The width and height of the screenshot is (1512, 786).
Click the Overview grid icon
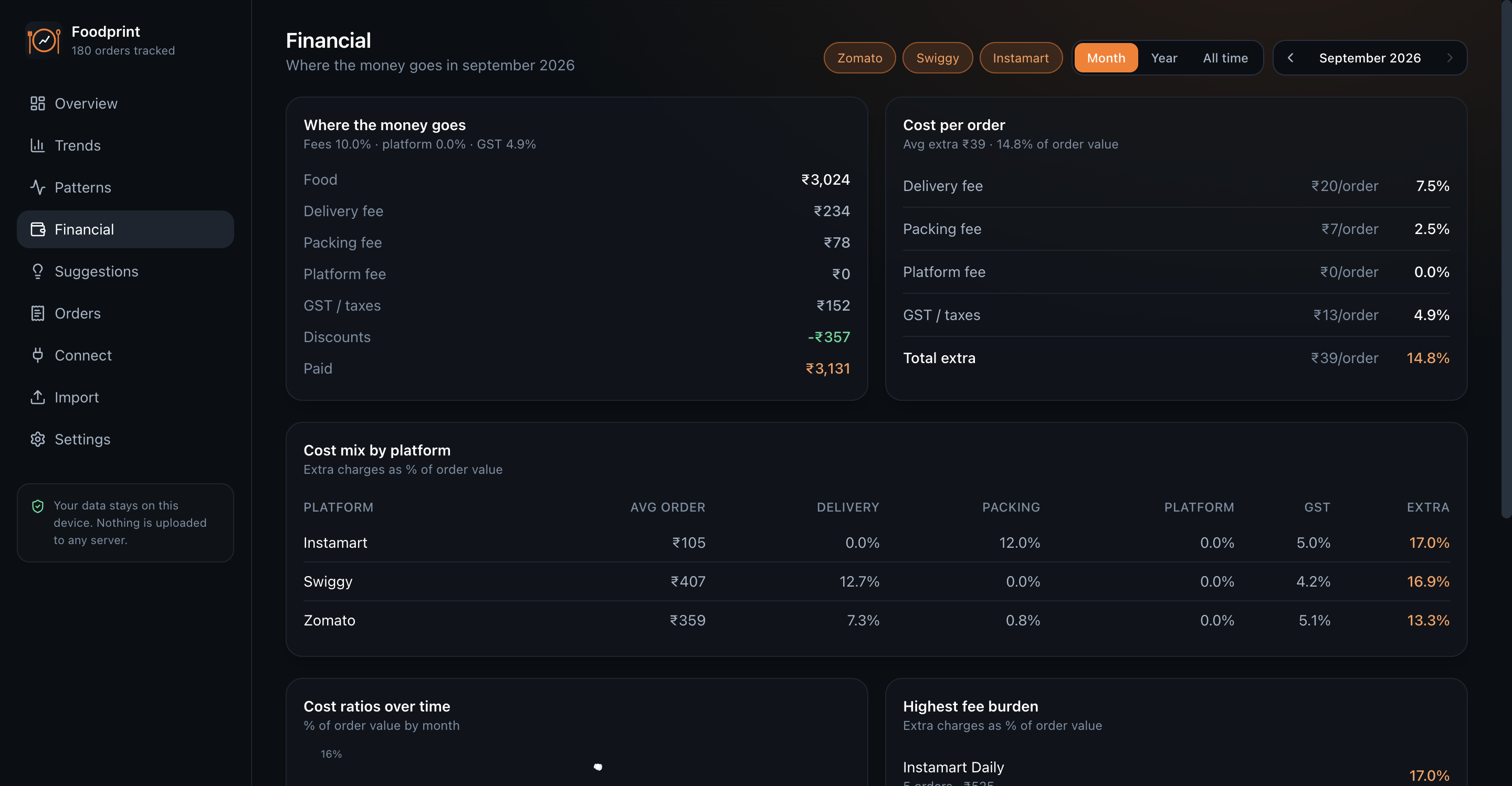tap(38, 103)
